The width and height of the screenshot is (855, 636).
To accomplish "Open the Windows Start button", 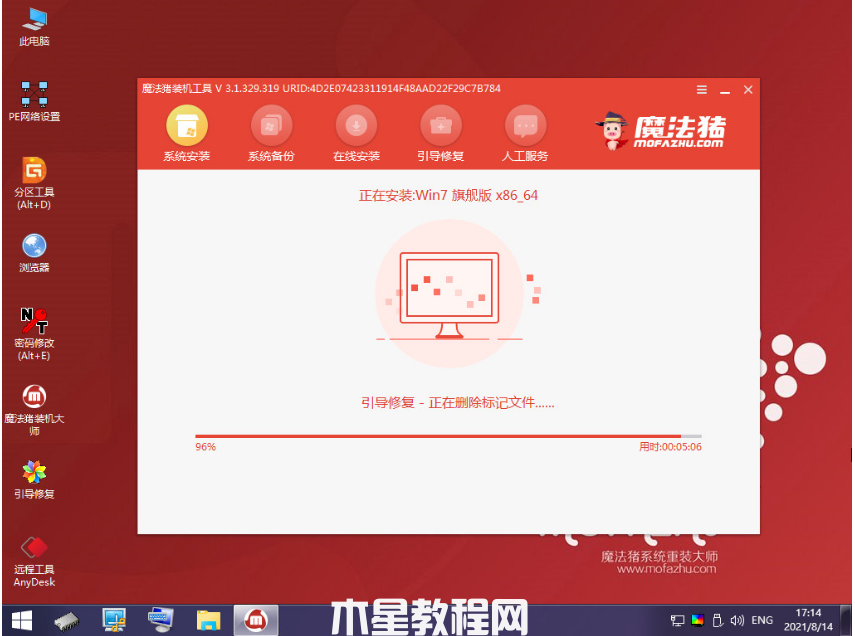I will coord(22,621).
